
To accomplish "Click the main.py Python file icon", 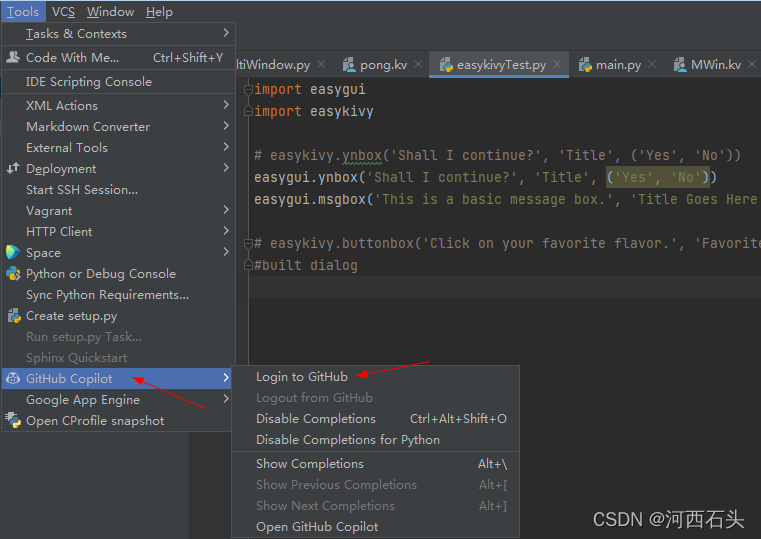I will coord(585,65).
